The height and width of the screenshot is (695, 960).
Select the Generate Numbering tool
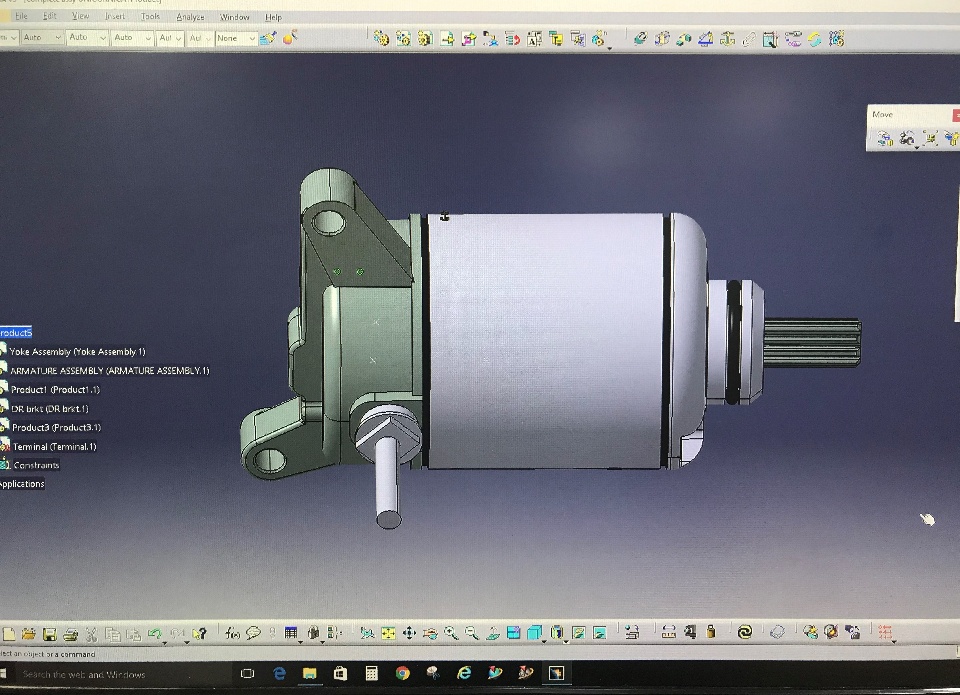(534, 39)
